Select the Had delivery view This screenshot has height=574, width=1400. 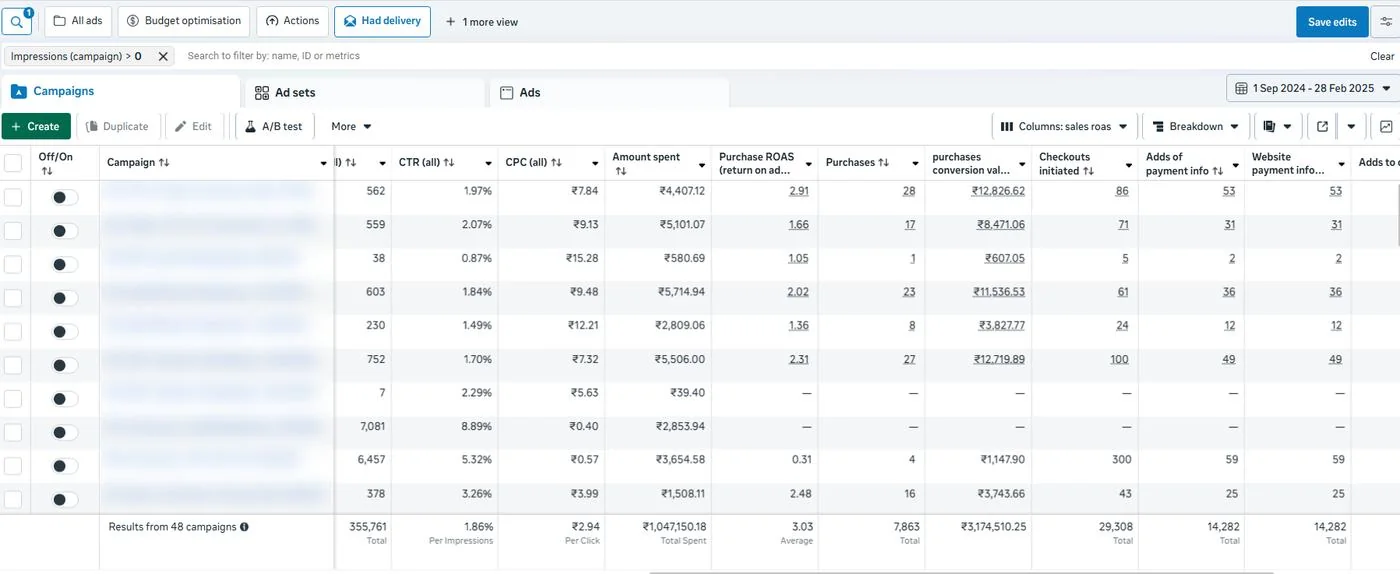[382, 21]
